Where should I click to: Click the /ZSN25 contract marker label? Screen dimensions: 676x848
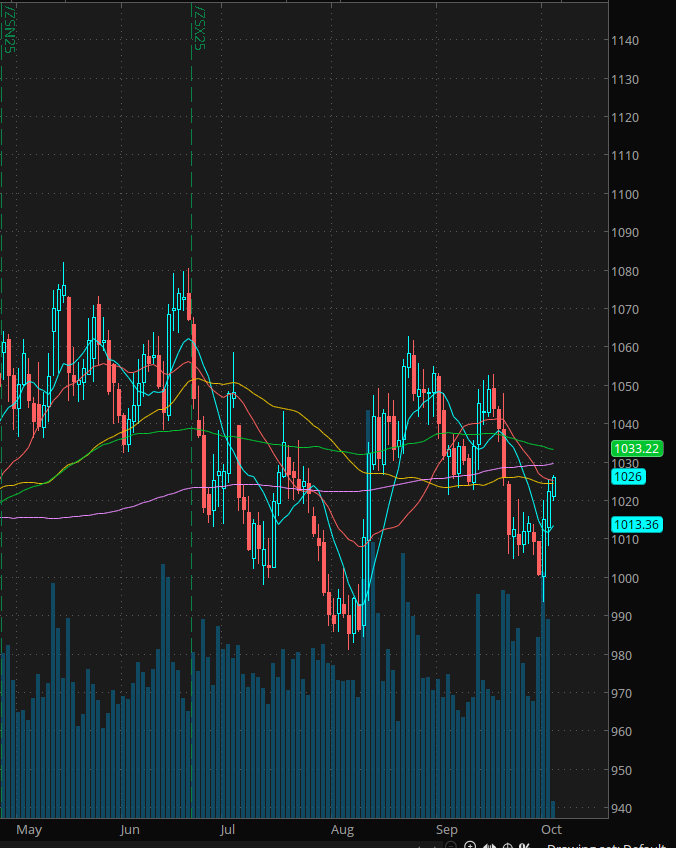[x=9, y=29]
